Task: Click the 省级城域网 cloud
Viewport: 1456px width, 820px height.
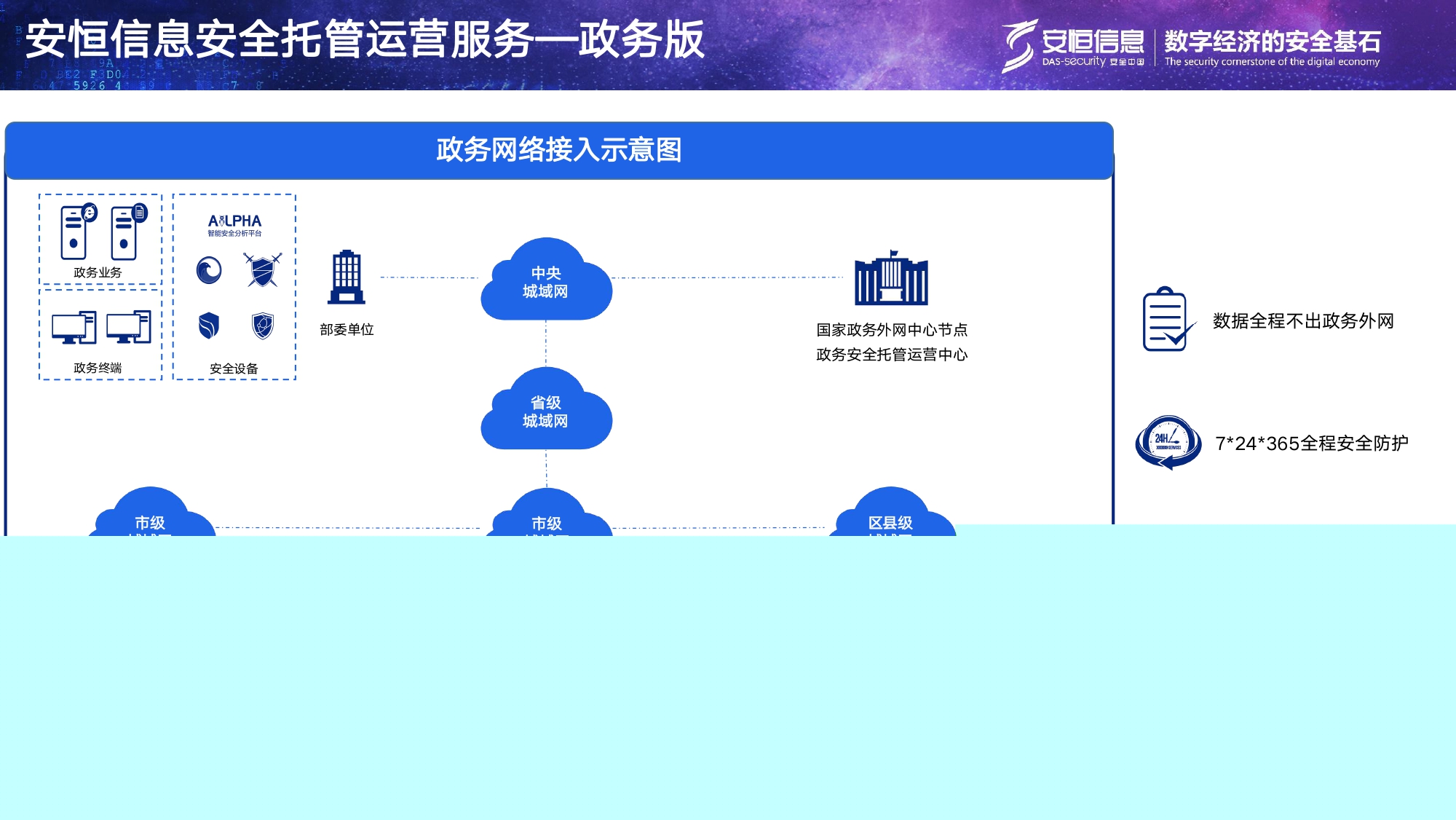Action: [x=546, y=409]
